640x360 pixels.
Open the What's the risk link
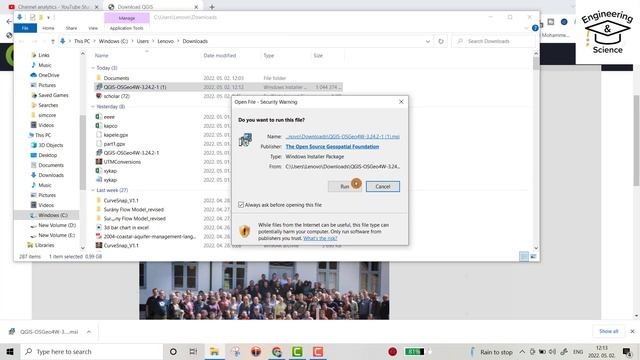(320, 238)
